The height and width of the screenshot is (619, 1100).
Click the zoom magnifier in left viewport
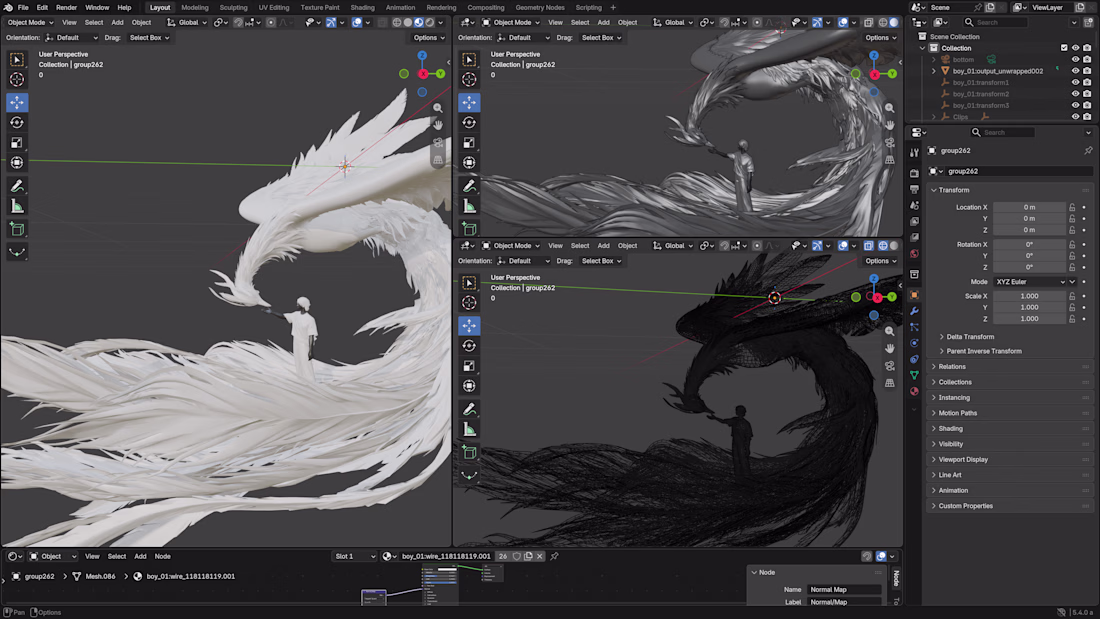click(438, 108)
